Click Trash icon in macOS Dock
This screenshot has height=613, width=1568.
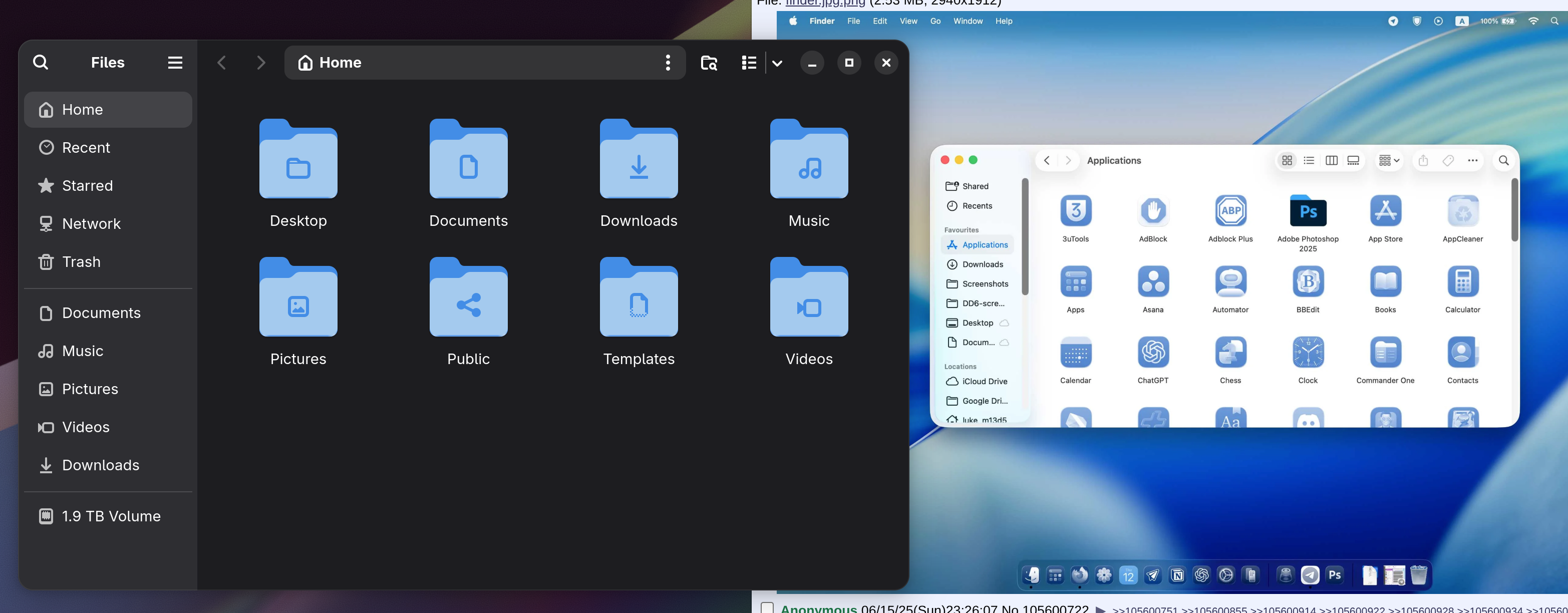click(1418, 575)
